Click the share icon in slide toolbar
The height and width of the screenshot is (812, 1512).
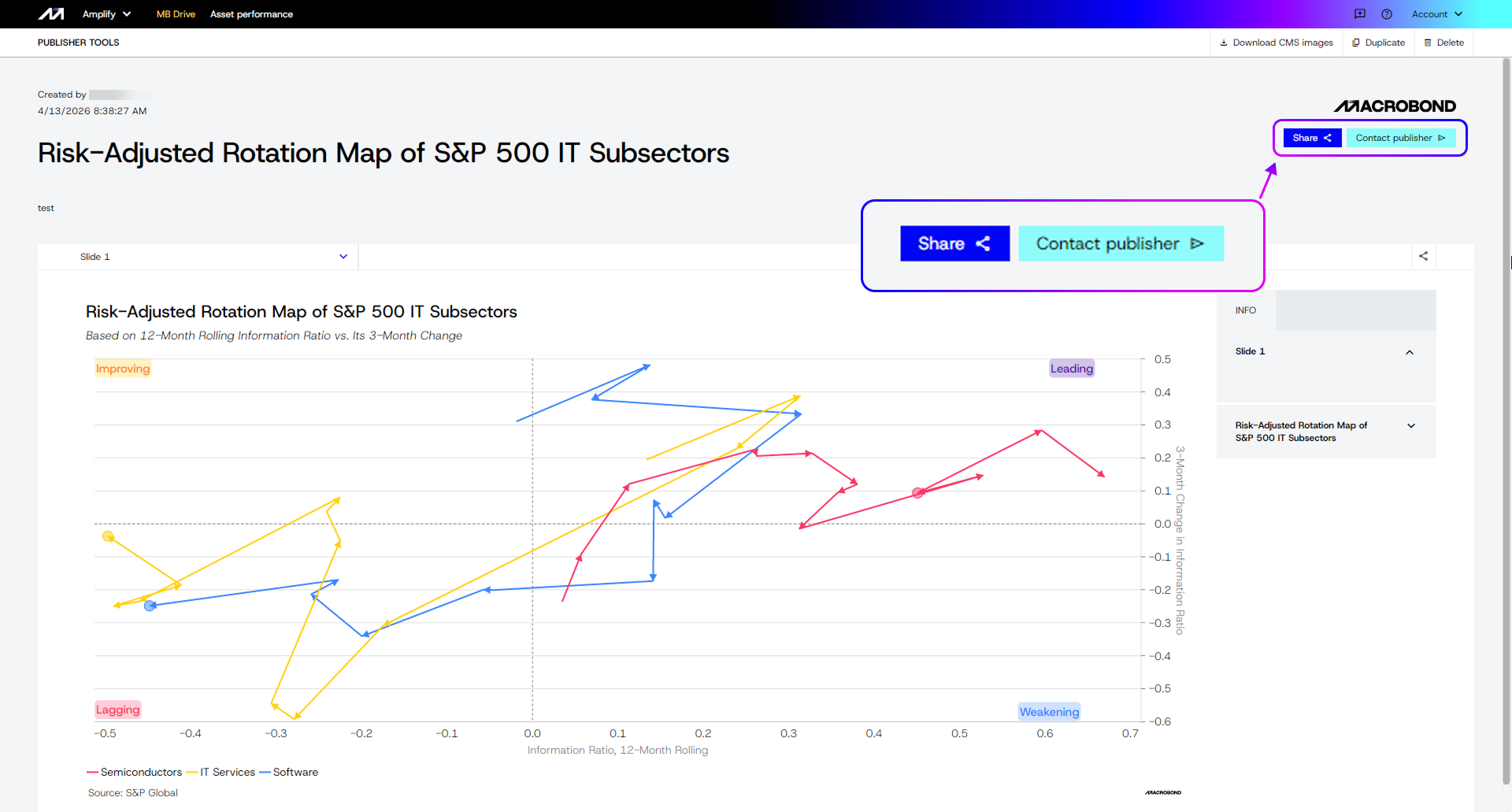pyautogui.click(x=1423, y=257)
